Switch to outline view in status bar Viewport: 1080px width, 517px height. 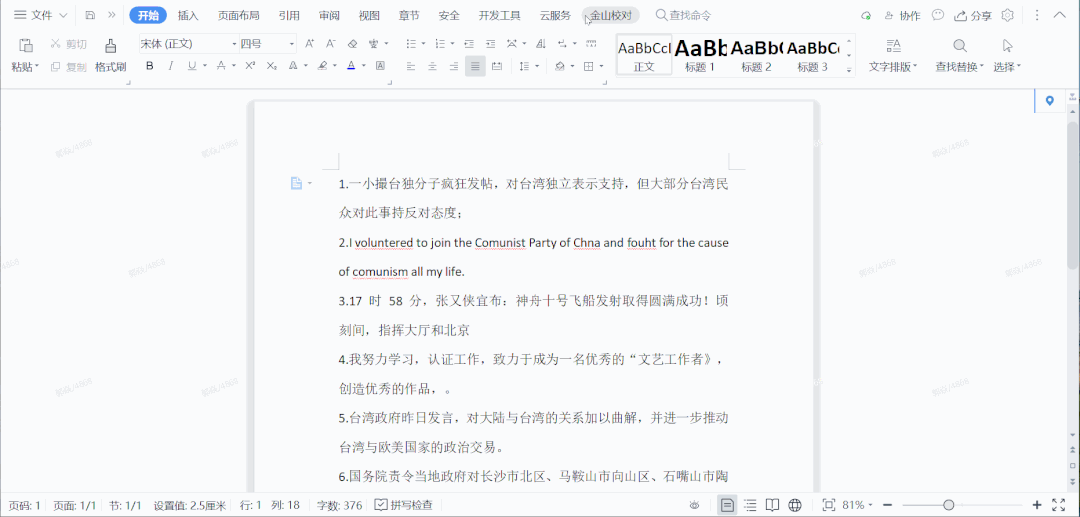750,505
